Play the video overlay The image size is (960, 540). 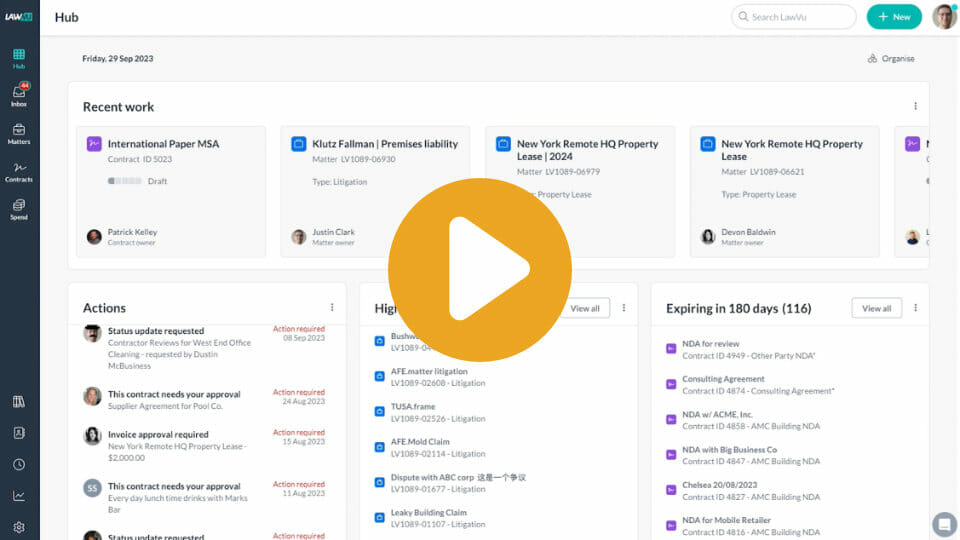[x=480, y=269]
